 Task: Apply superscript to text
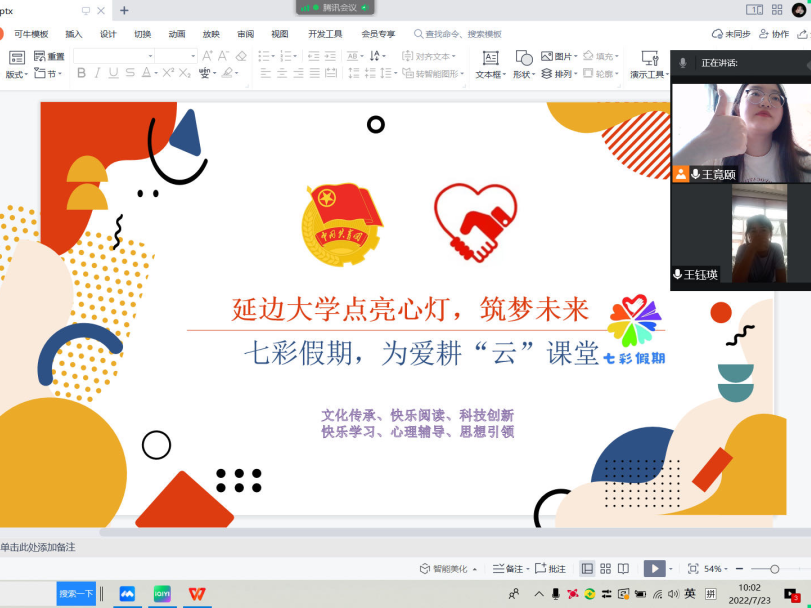coord(168,73)
